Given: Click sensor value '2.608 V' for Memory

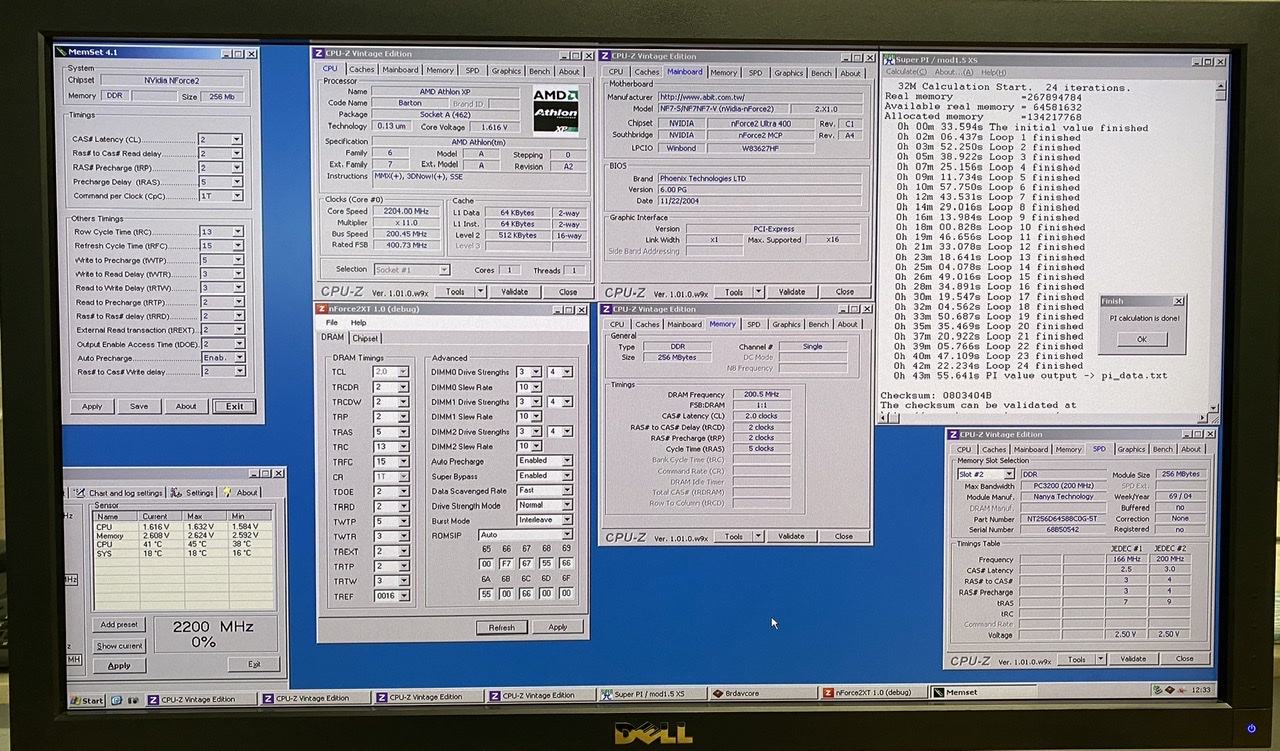Looking at the screenshot, I should coord(155,535).
